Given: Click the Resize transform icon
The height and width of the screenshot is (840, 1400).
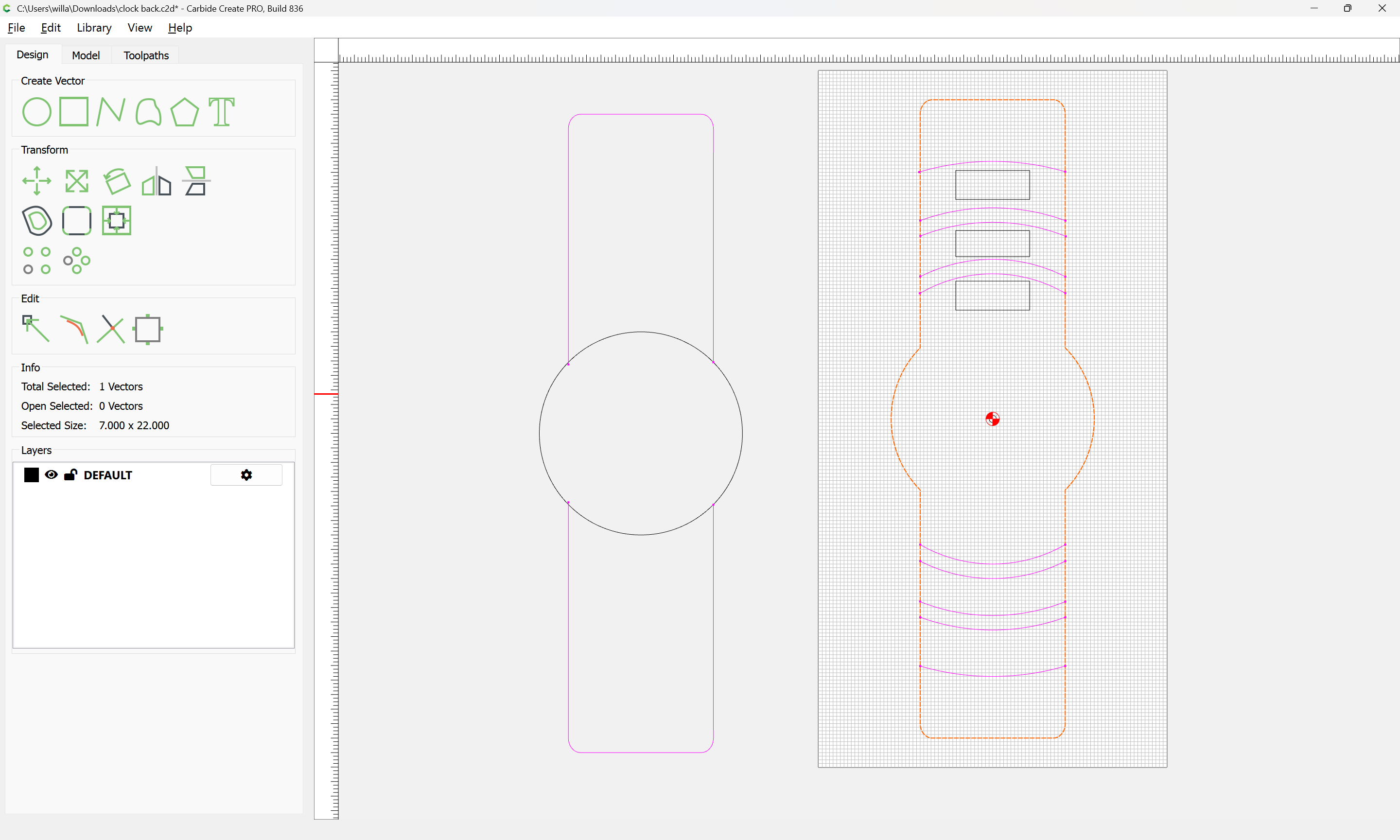Looking at the screenshot, I should click(76, 181).
